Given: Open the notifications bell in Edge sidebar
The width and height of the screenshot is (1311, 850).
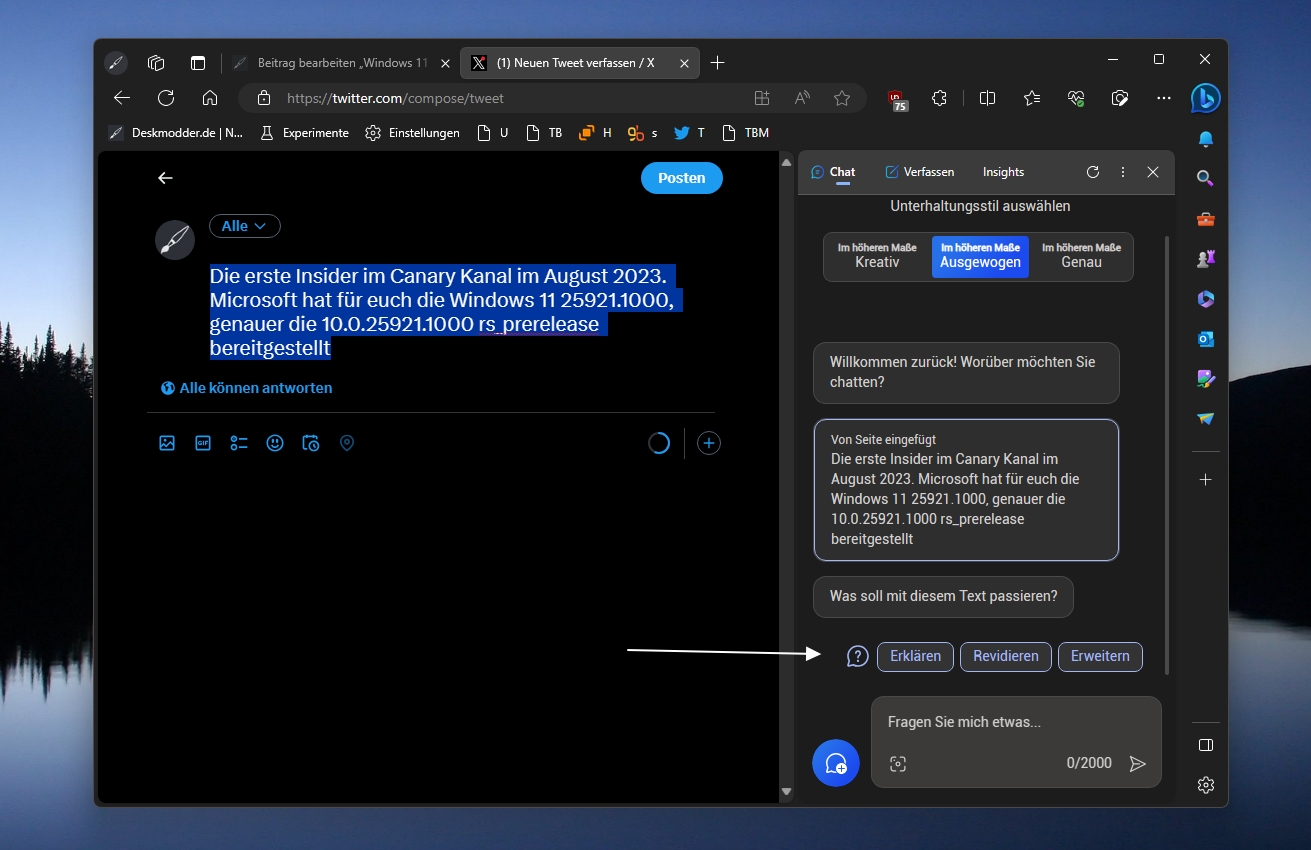Looking at the screenshot, I should tap(1206, 138).
